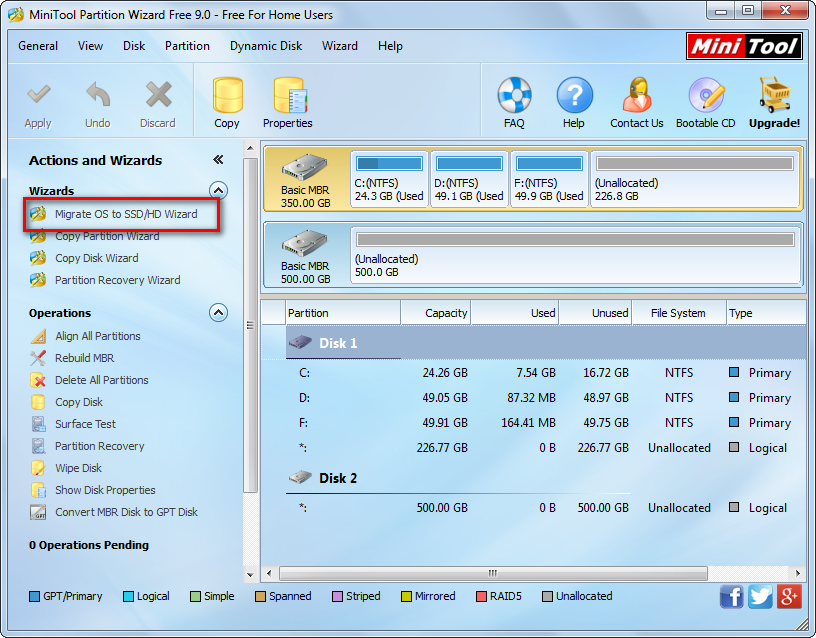Collapse the Actions and Wizards panel

(x=219, y=160)
